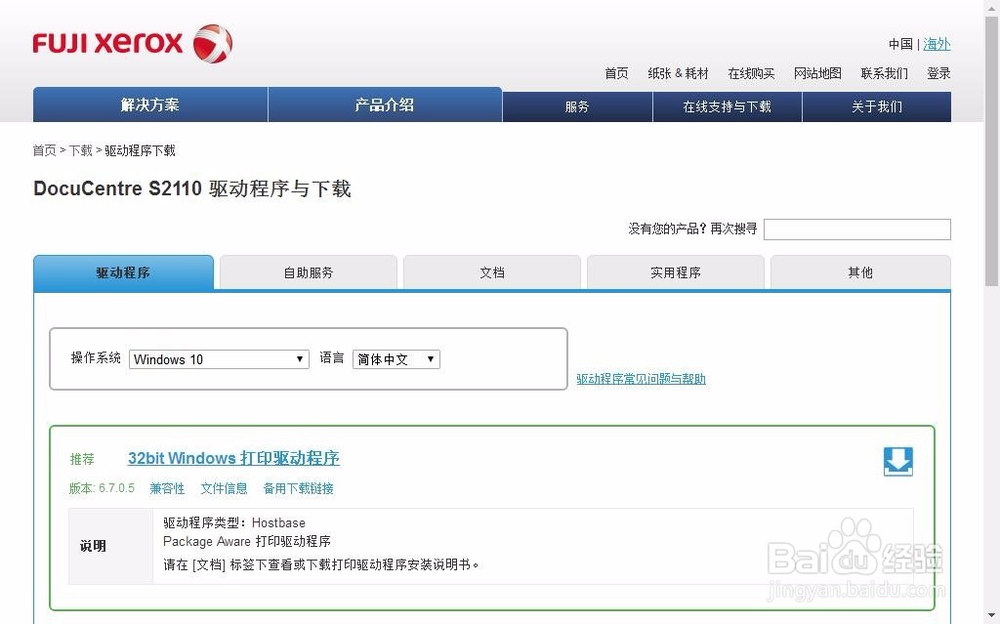Open the 操作系统 Windows 10 dropdown
This screenshot has height=624, width=1000.
pyautogui.click(x=219, y=359)
